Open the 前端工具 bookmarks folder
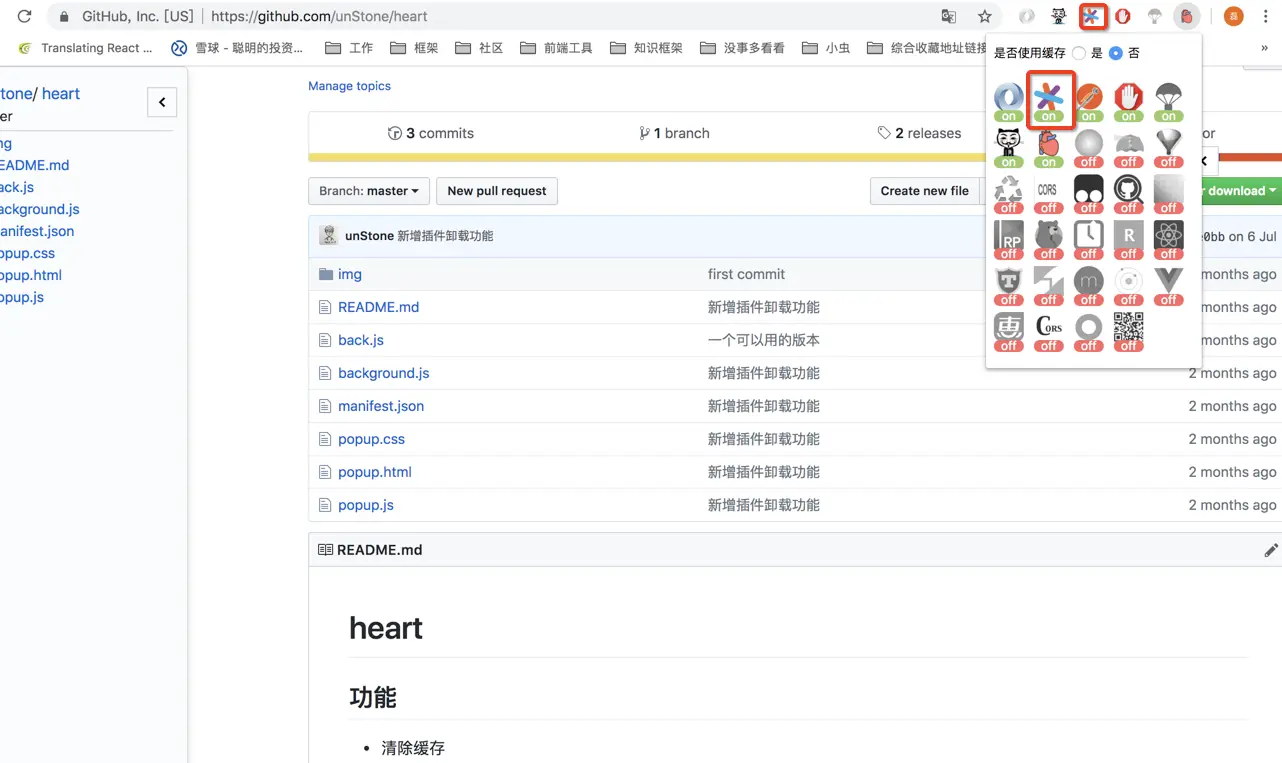This screenshot has height=763, width=1282. point(557,48)
